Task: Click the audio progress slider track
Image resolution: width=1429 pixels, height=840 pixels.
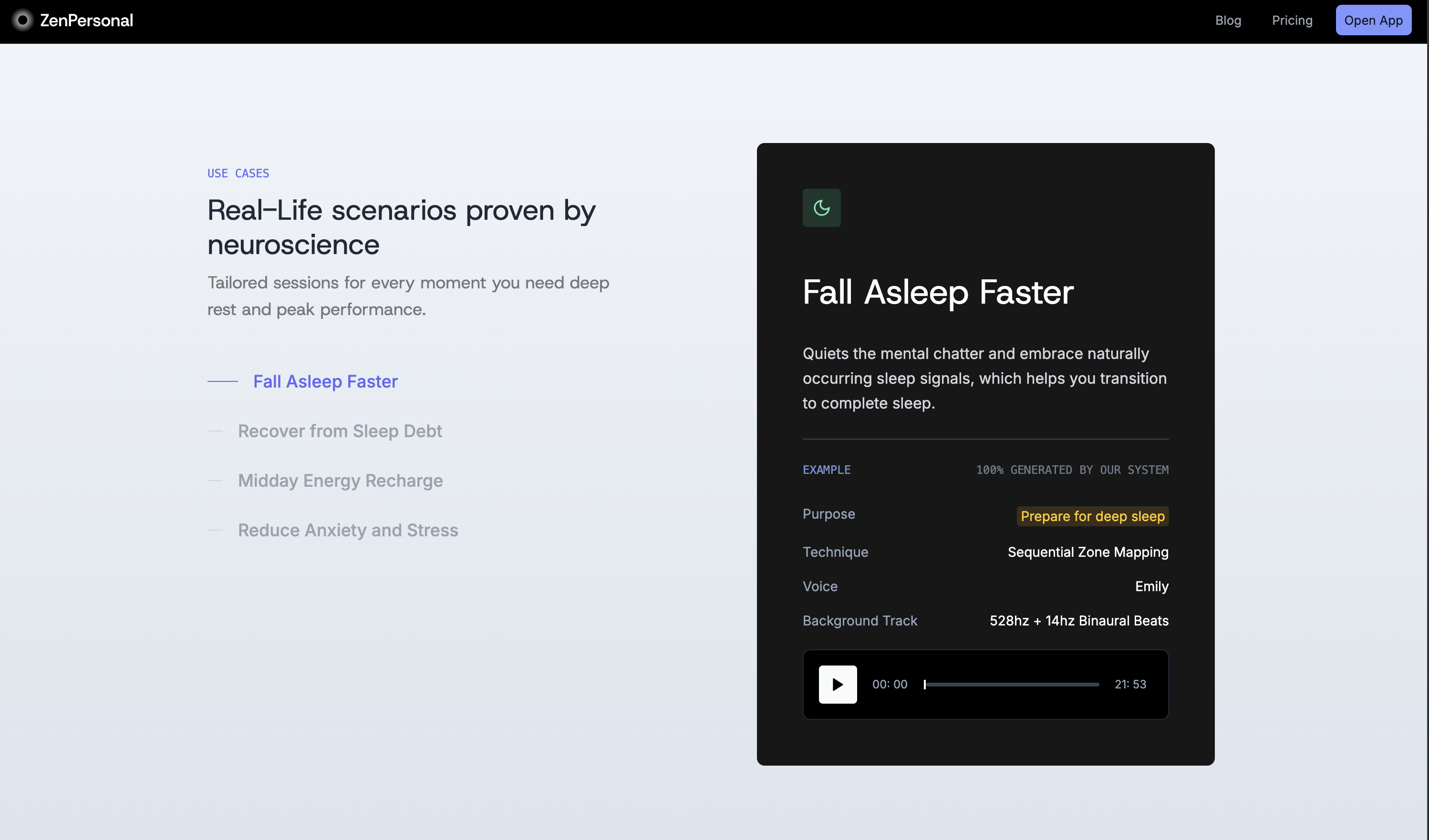Action: pos(1012,684)
